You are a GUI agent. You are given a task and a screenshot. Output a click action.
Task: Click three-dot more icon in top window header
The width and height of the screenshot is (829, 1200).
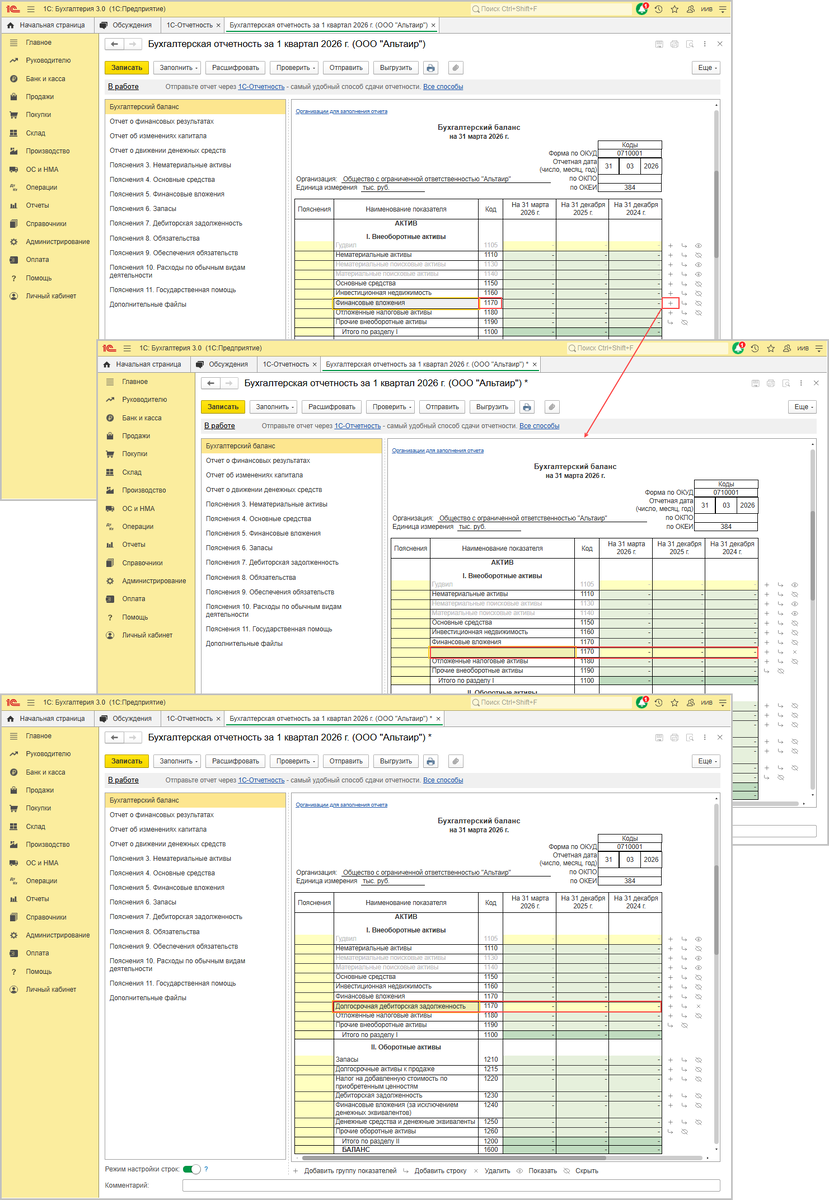tap(705, 45)
